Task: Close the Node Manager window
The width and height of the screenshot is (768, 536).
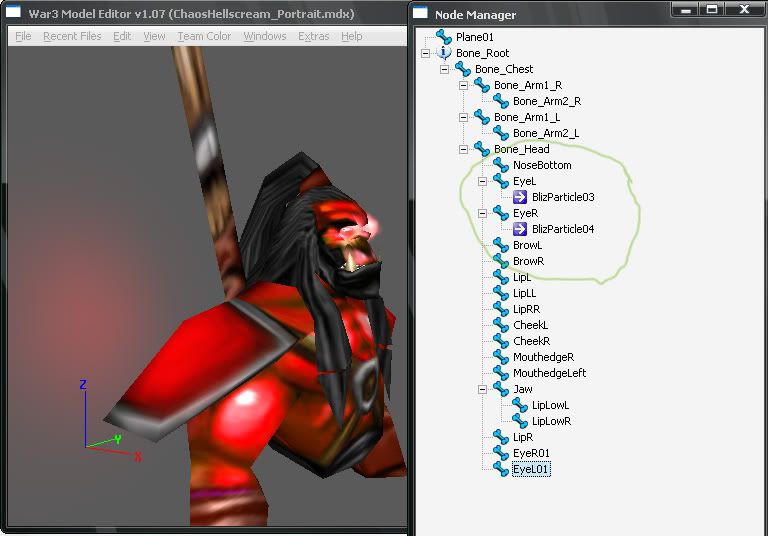Action: [744, 9]
